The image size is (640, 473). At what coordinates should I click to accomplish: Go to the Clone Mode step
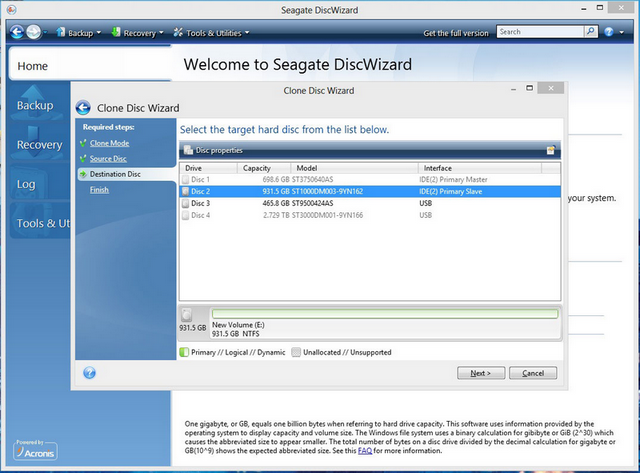pyautogui.click(x=109, y=143)
